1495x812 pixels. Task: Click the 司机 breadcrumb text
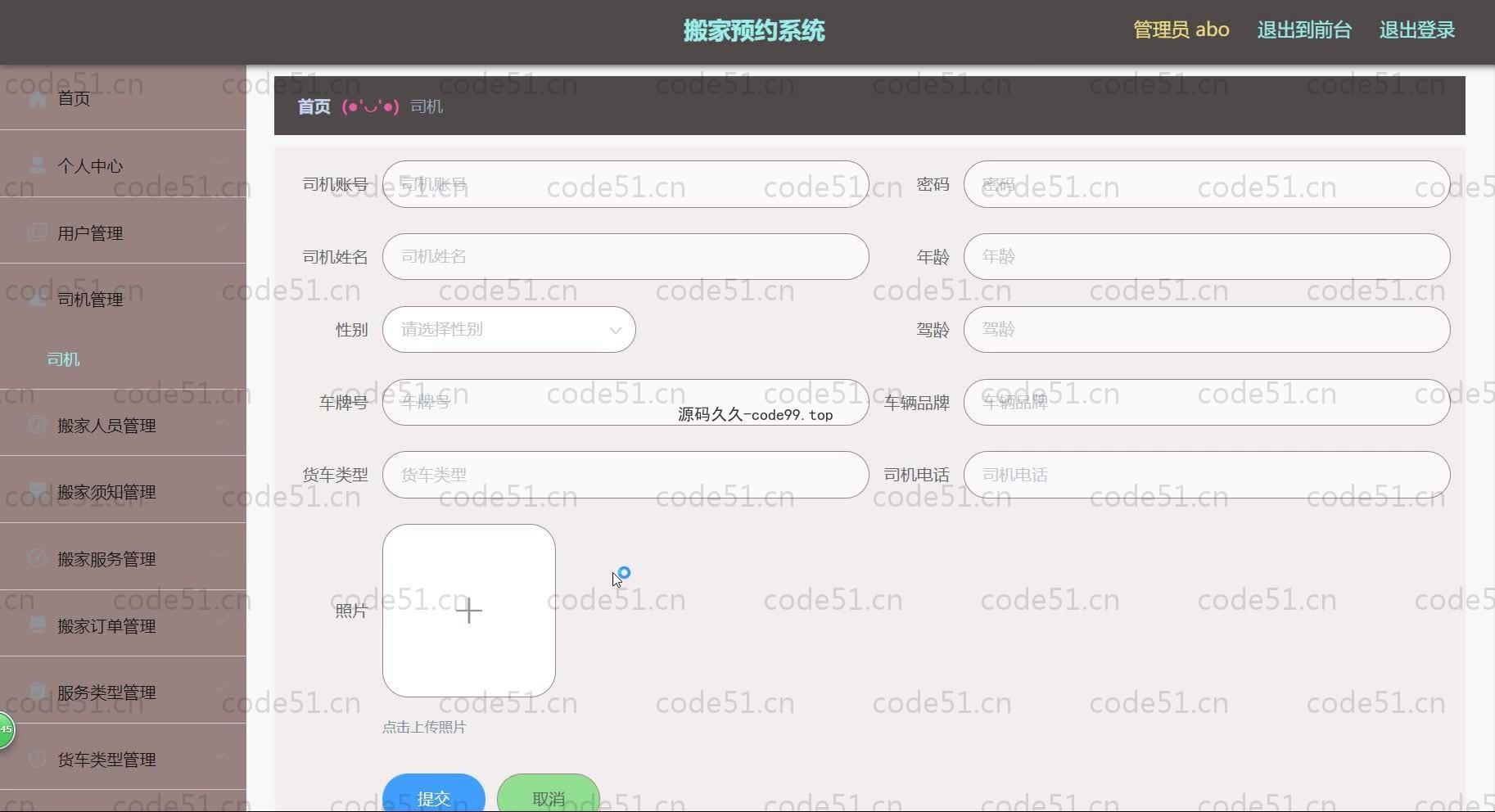click(x=427, y=106)
